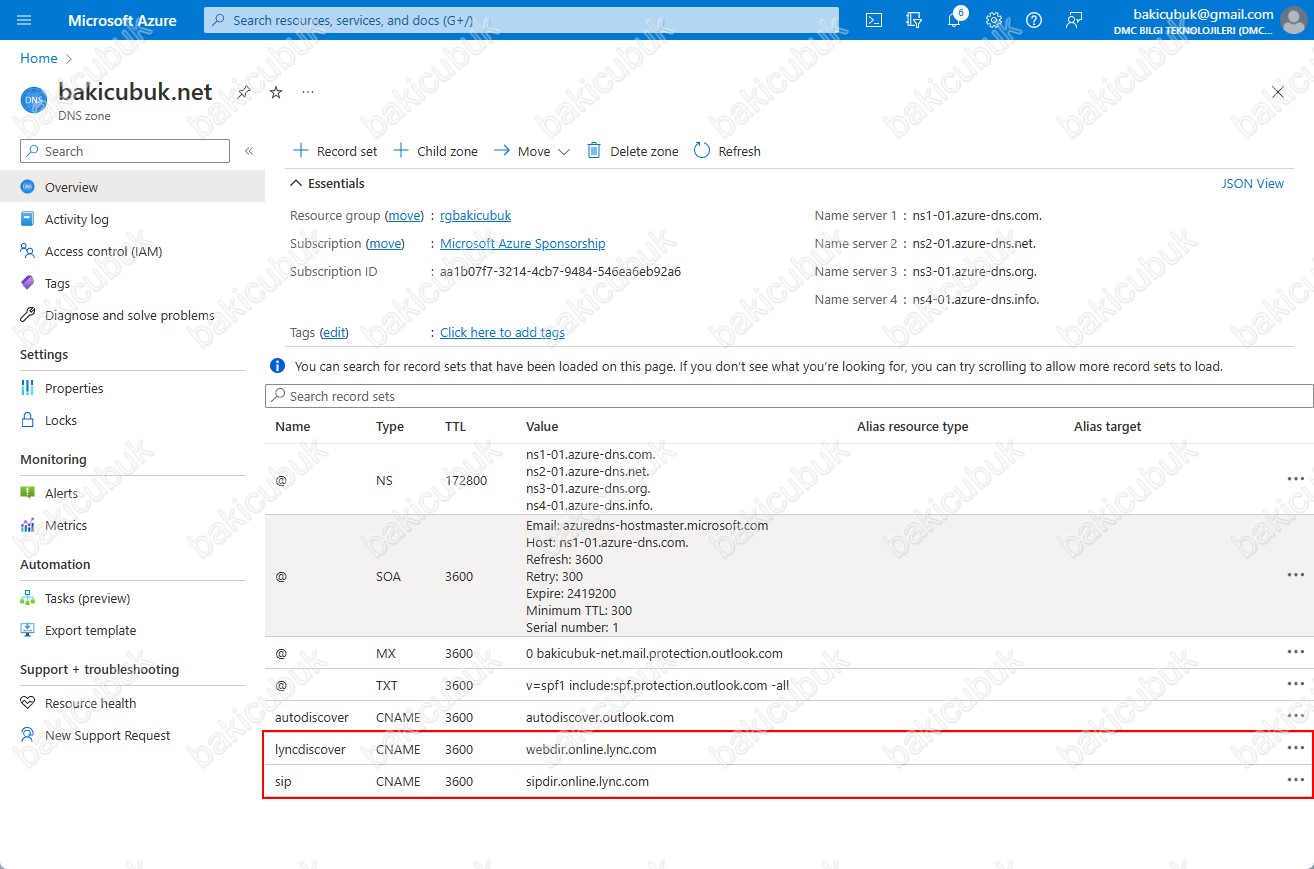Add a new Record set

click(x=335, y=151)
